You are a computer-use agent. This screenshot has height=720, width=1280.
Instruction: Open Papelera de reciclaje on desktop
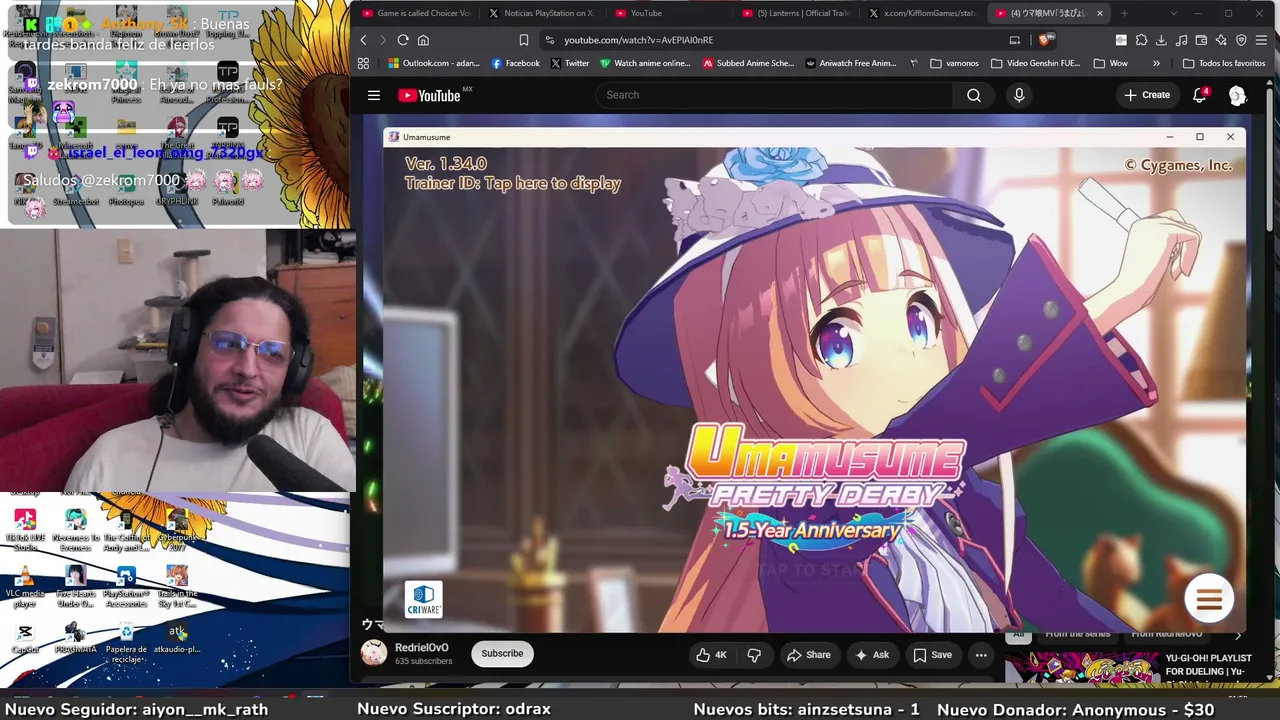(x=126, y=642)
